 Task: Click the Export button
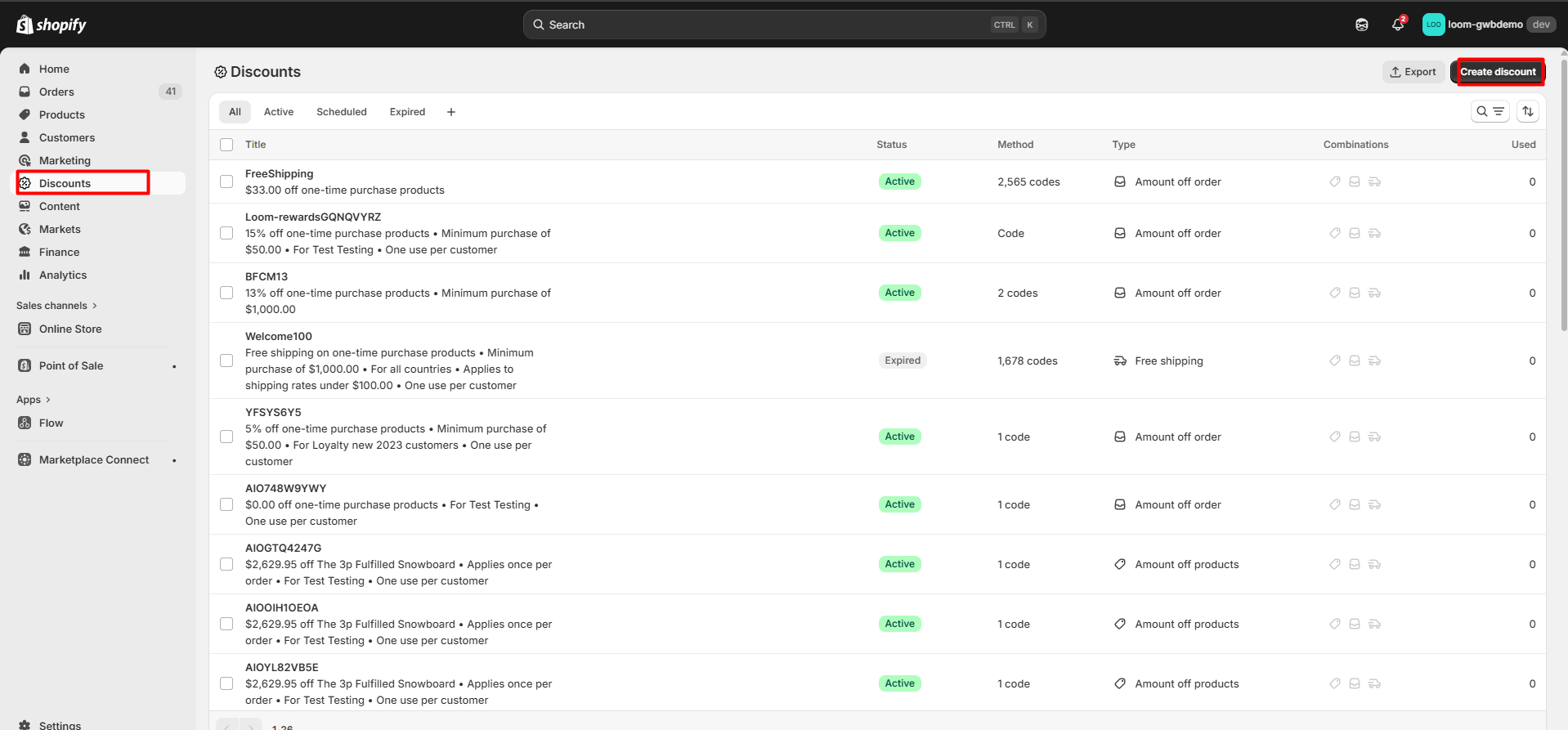[x=1413, y=72]
